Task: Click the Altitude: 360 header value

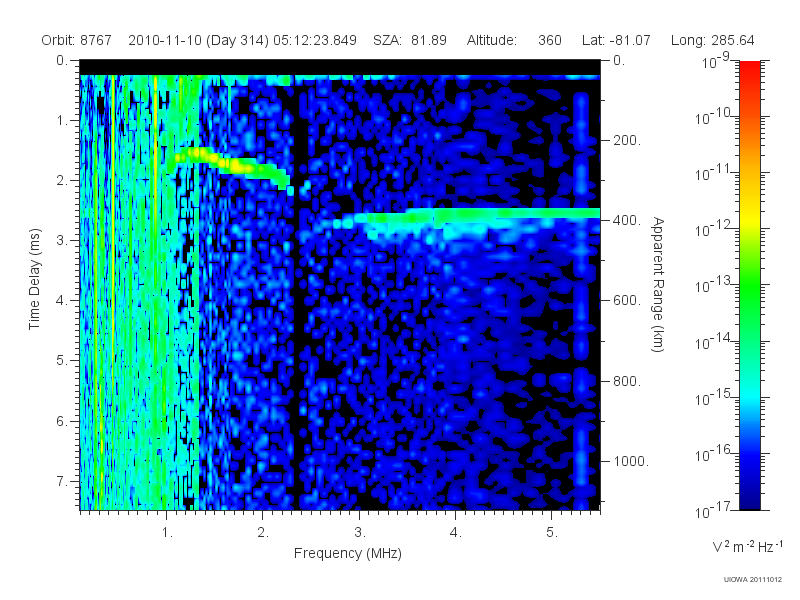Action: click(x=514, y=40)
